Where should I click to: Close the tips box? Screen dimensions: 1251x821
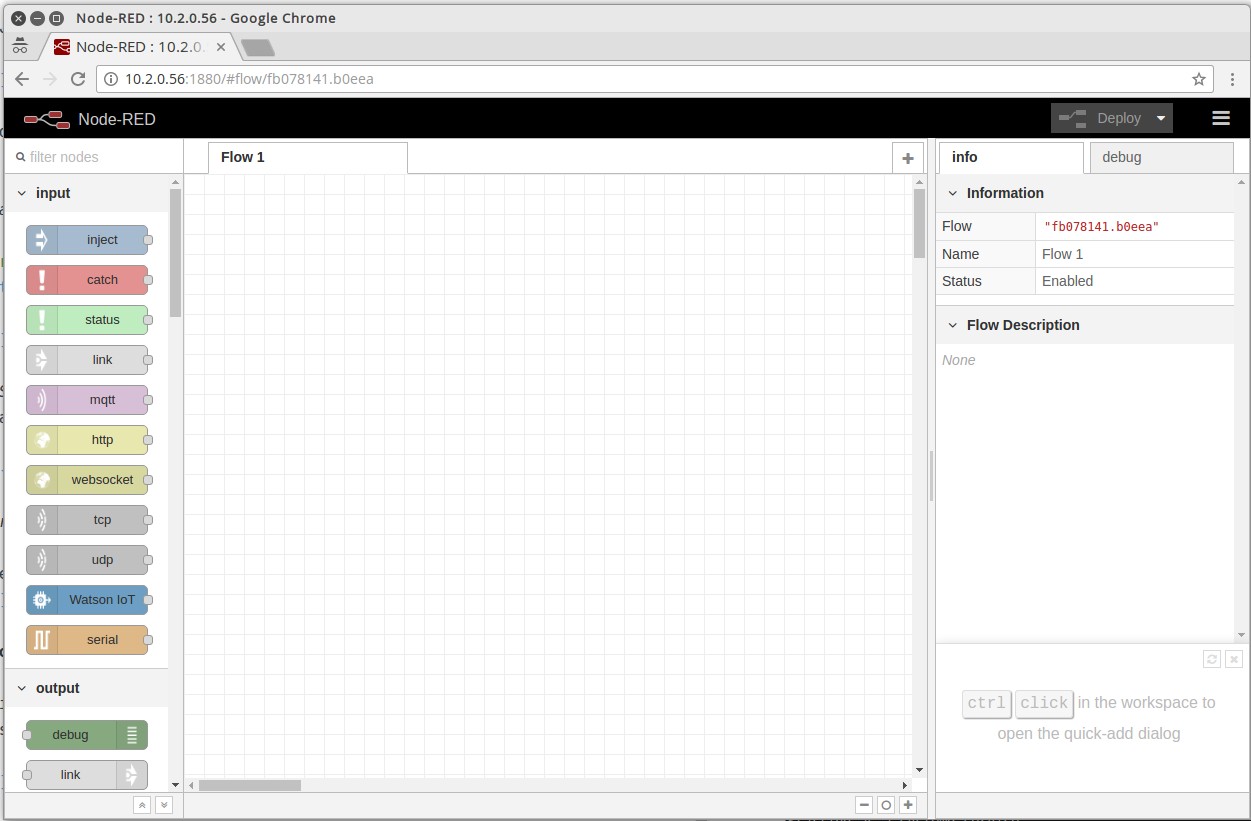(1234, 659)
